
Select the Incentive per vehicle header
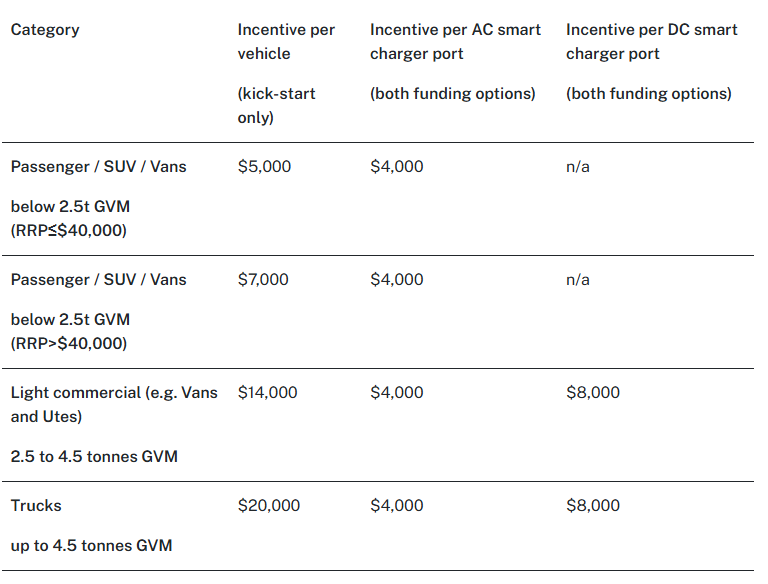click(286, 42)
